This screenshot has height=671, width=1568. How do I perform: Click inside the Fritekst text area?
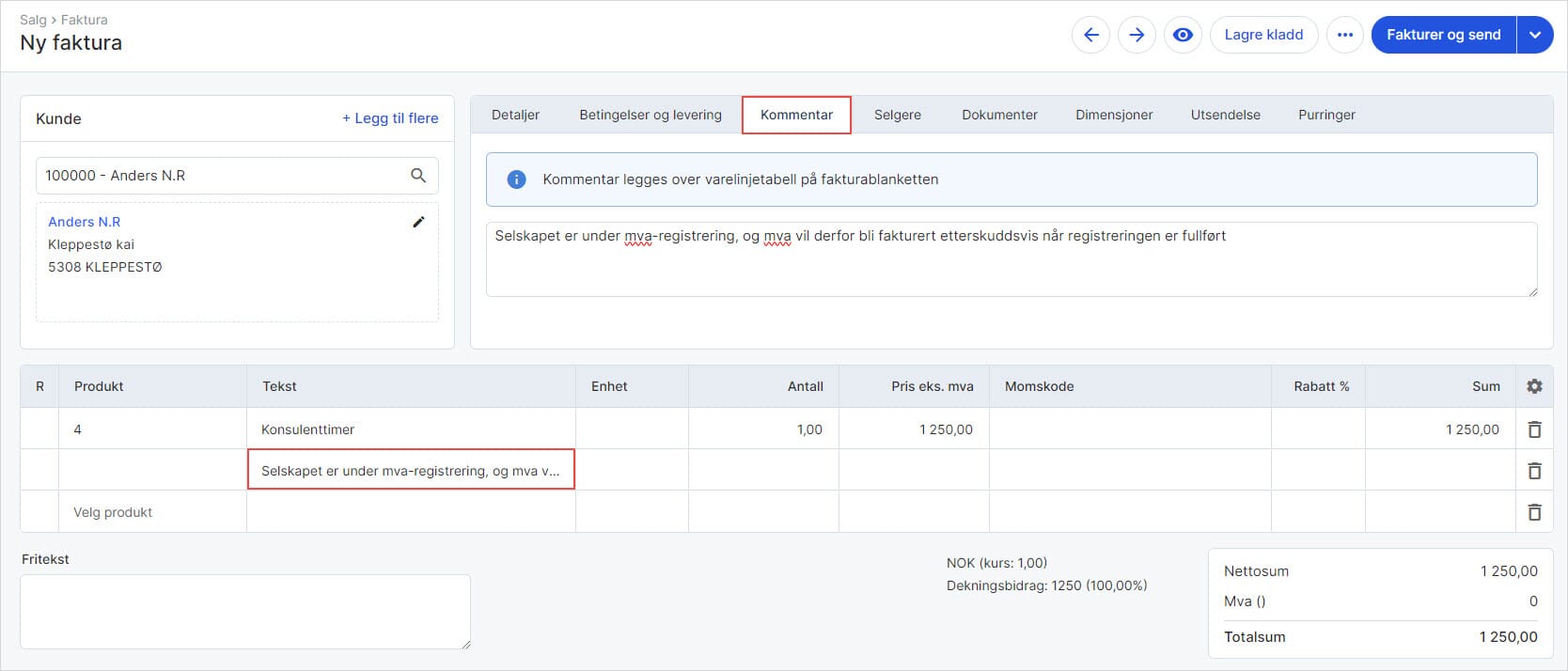pyautogui.click(x=244, y=611)
